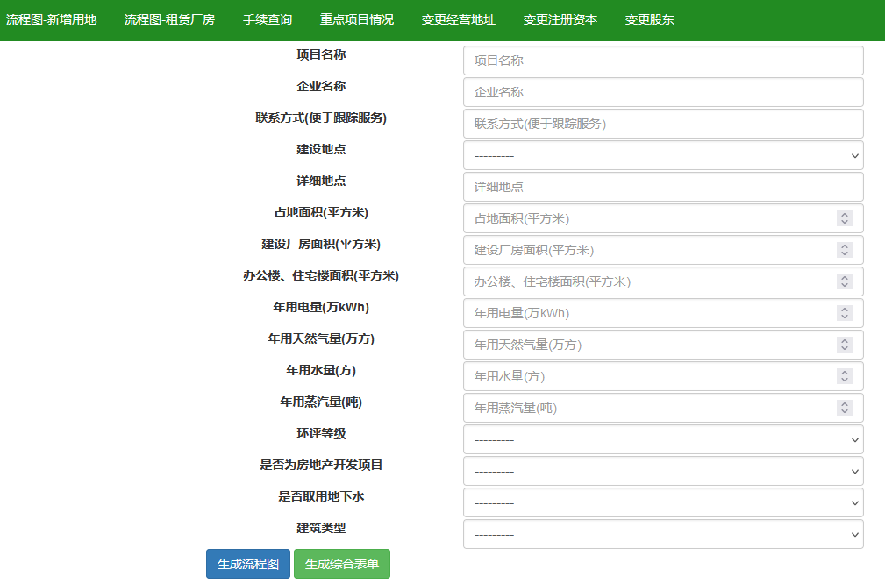Click the stepper in 办公楼、住宅楼面积 field

844,281
